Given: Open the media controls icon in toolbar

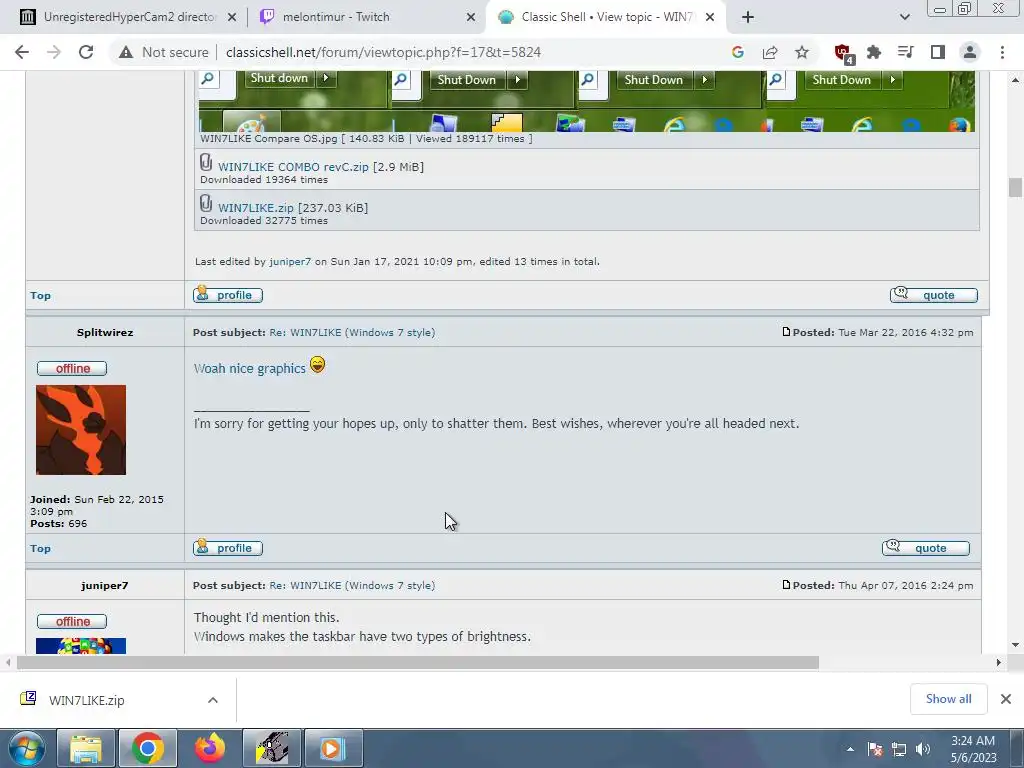Looking at the screenshot, I should coord(906,52).
